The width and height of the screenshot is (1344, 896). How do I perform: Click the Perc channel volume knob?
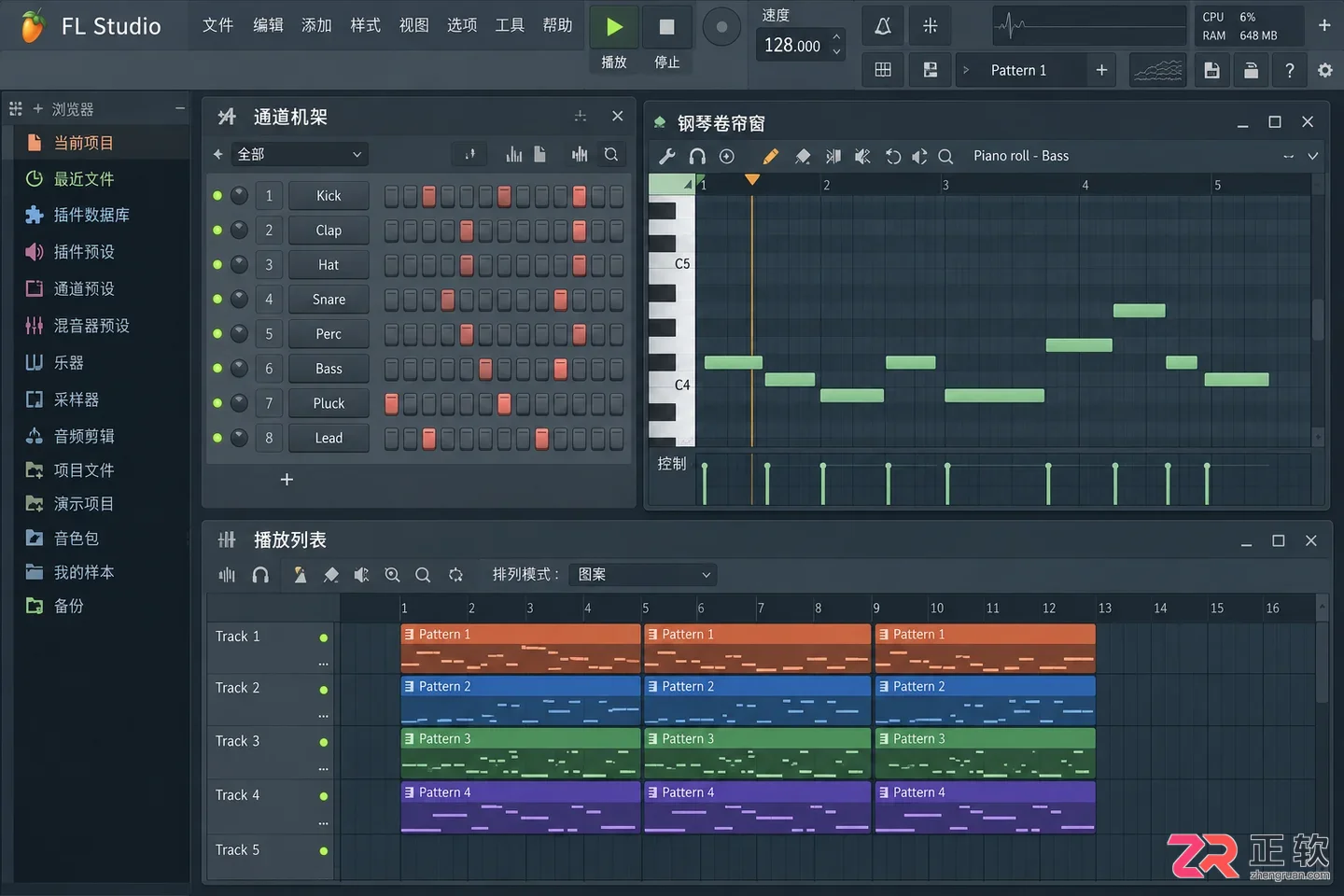coord(240,334)
